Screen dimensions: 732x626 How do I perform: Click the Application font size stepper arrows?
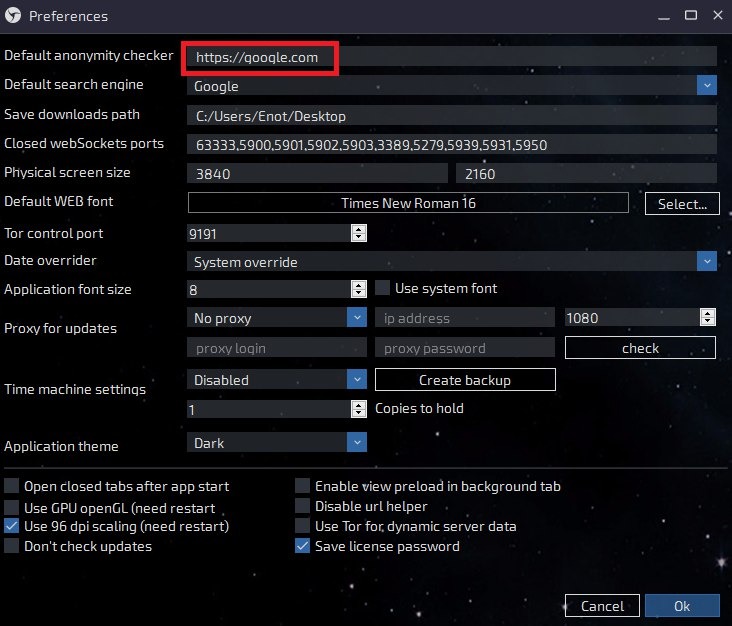(x=359, y=289)
